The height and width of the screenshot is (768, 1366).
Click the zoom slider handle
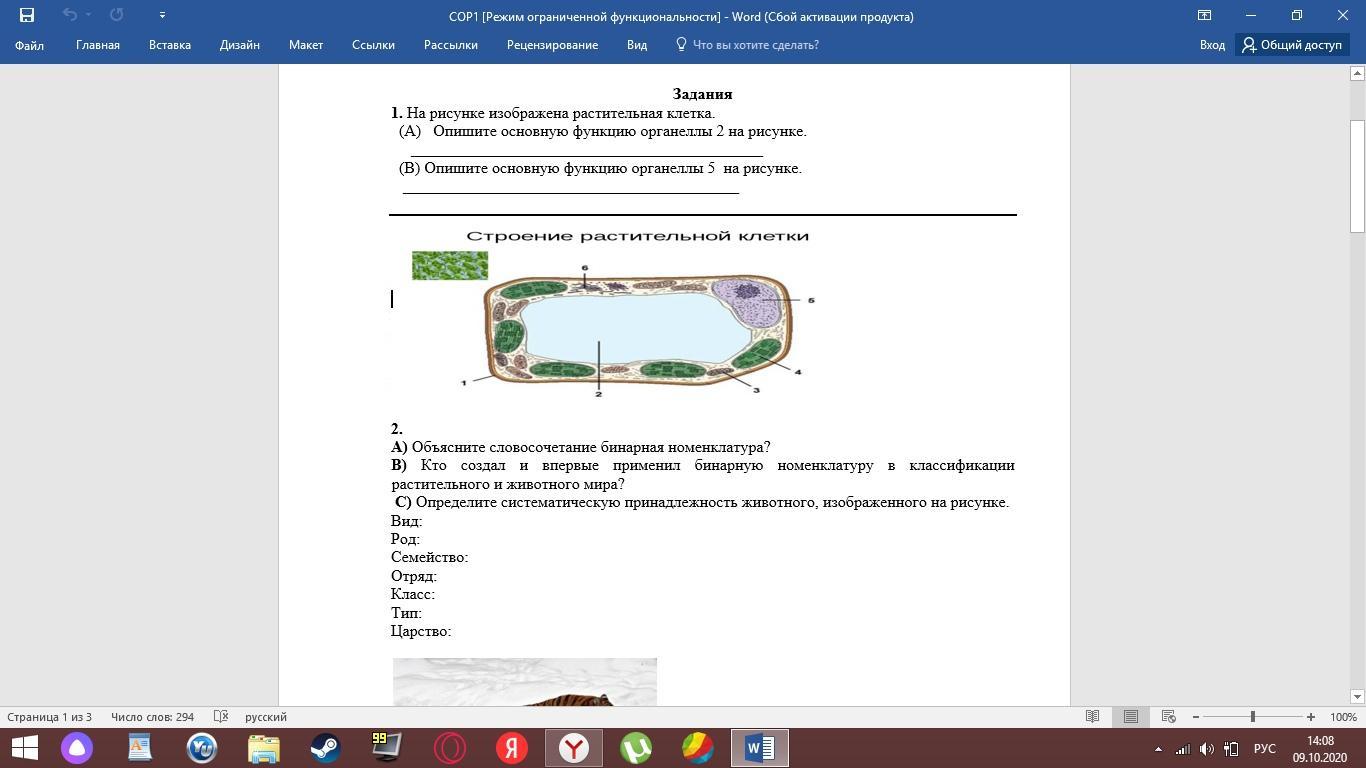point(1252,717)
